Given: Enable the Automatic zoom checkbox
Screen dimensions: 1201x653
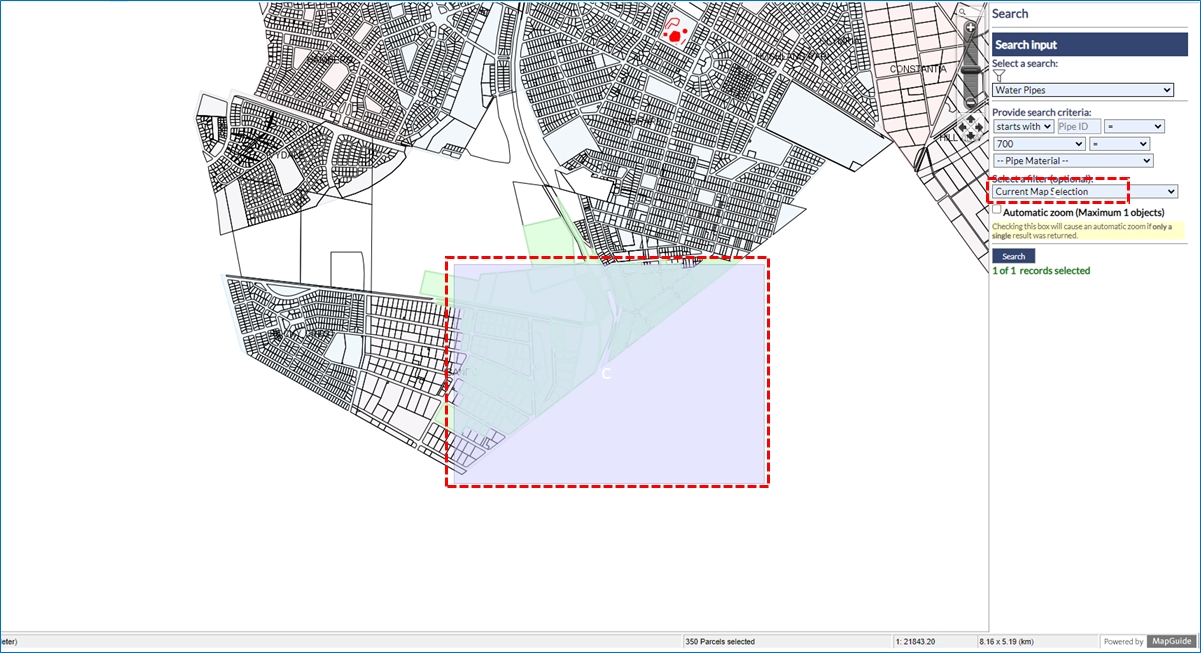Looking at the screenshot, I should click(x=997, y=210).
